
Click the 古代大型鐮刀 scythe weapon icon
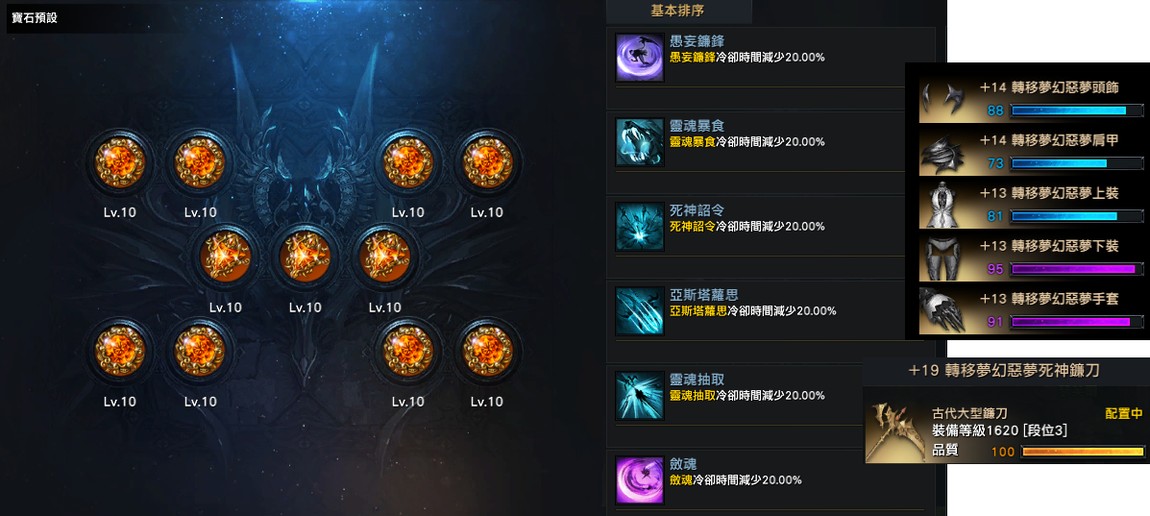(x=895, y=432)
